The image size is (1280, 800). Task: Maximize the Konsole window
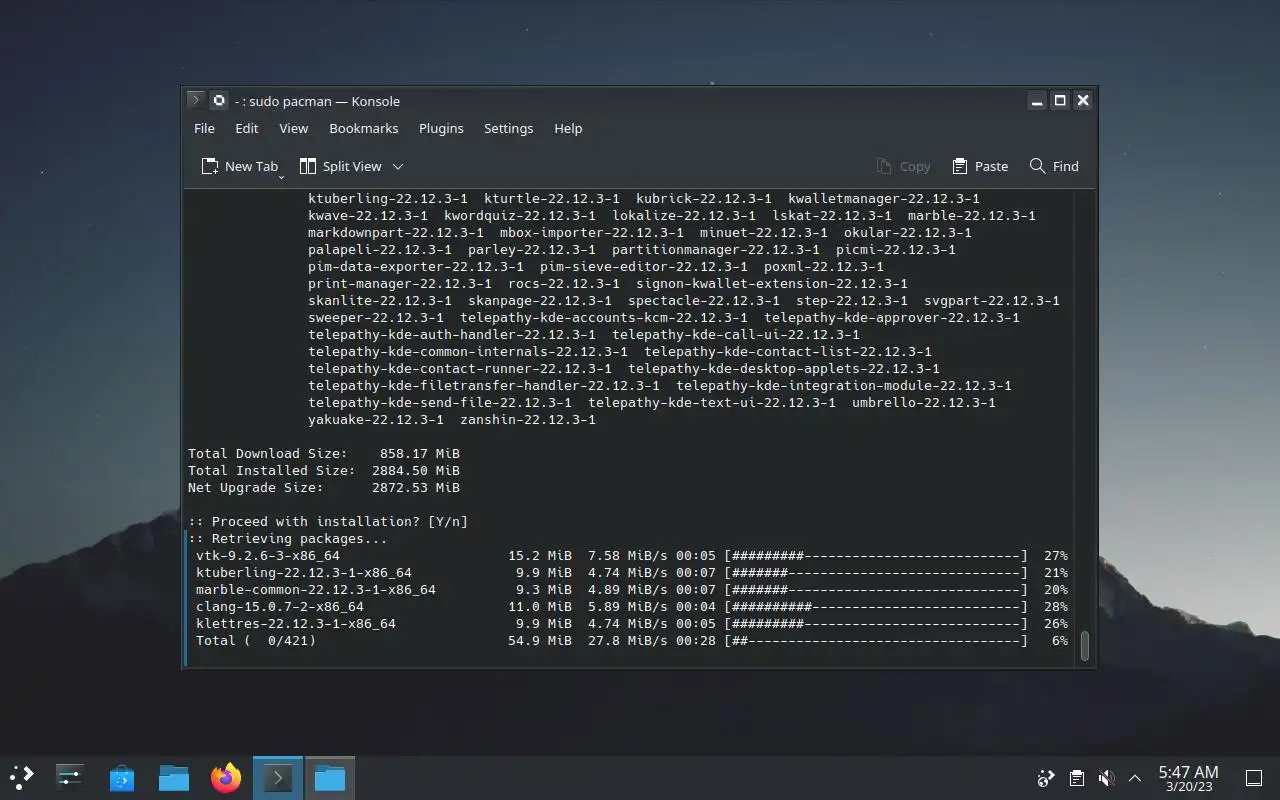[x=1060, y=100]
